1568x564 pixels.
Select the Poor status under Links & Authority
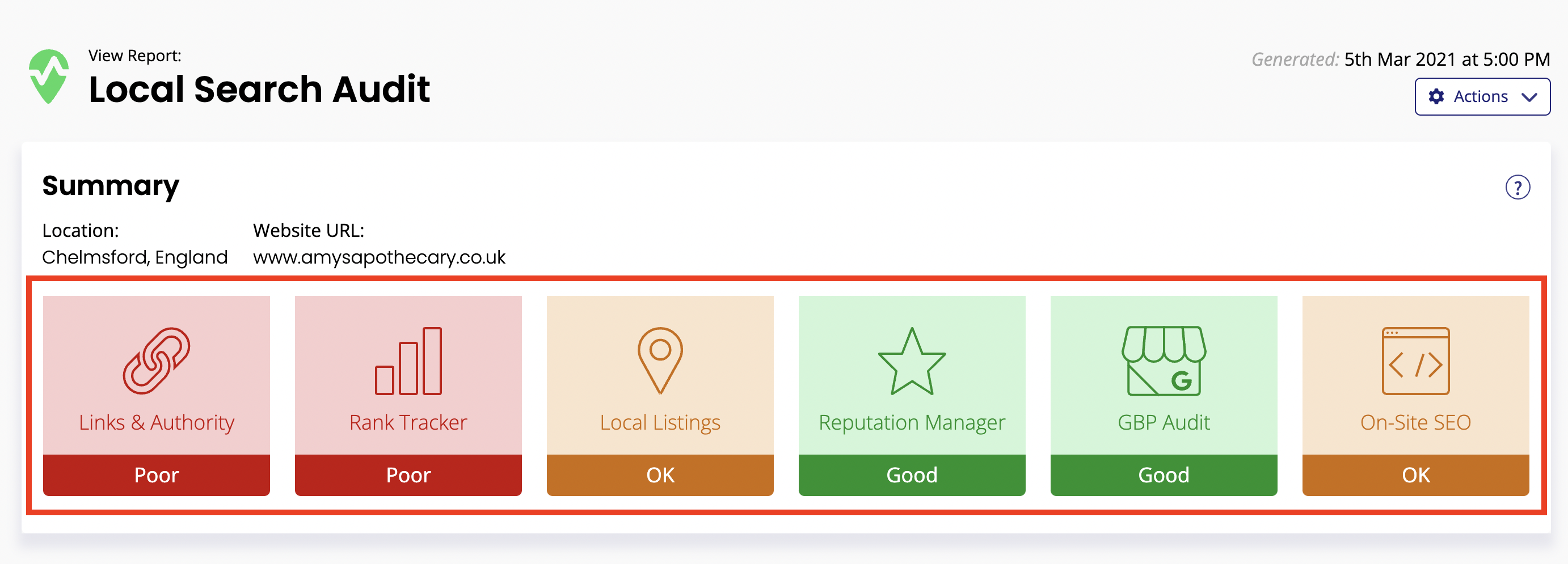pos(157,474)
